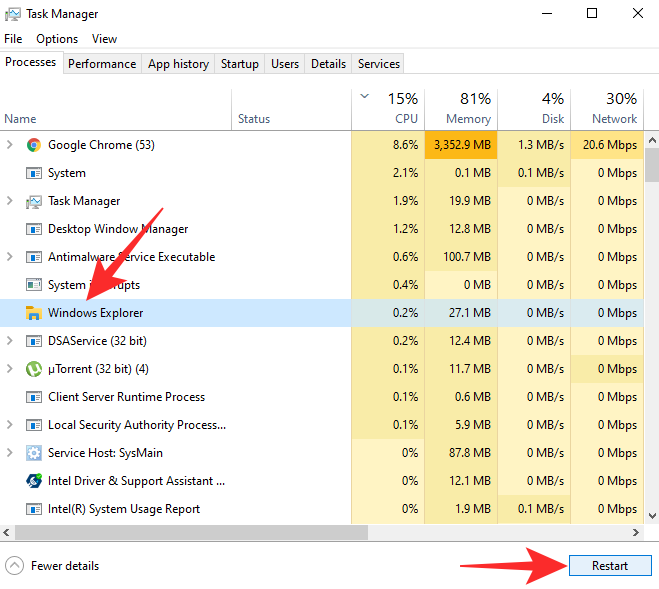Click the Intel Driver & Support Assistant icon
This screenshot has width=659, height=589.
pos(33,481)
